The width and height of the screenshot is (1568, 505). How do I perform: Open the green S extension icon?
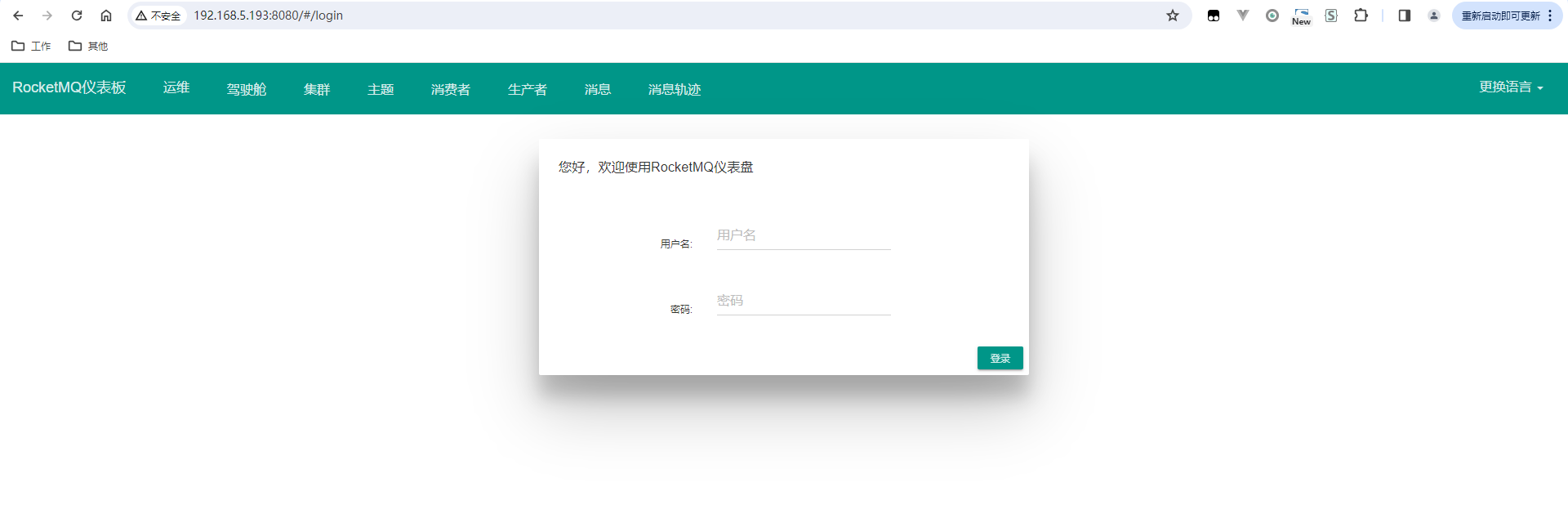click(1331, 16)
